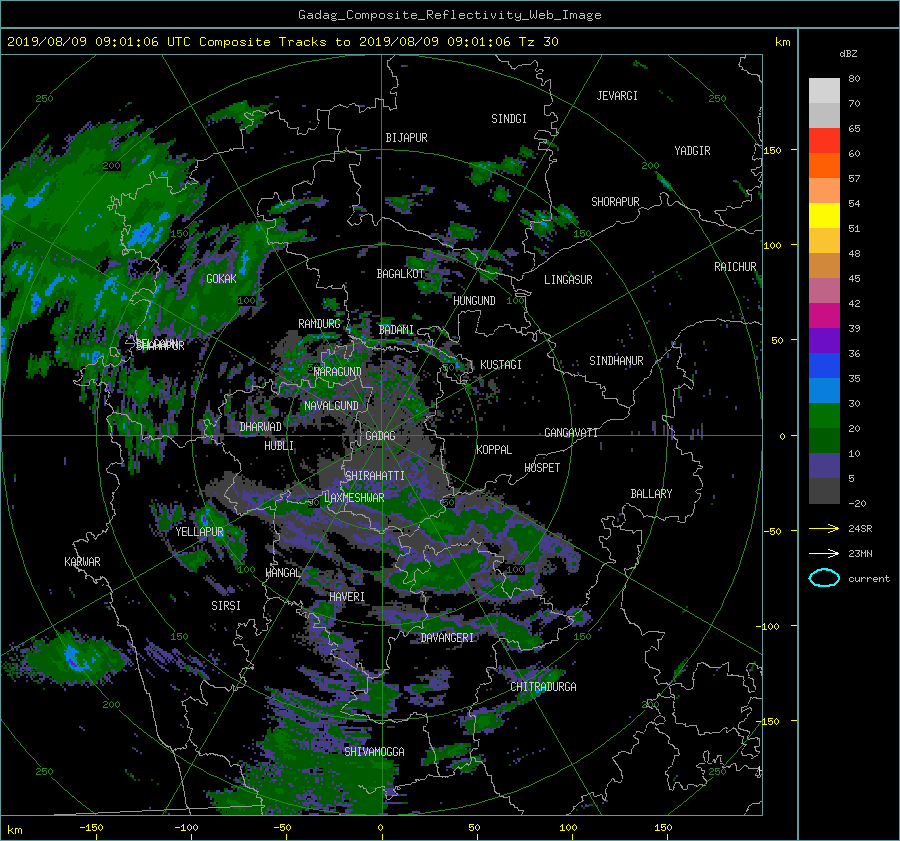Click the SINDHANUR city label

pyautogui.click(x=616, y=361)
